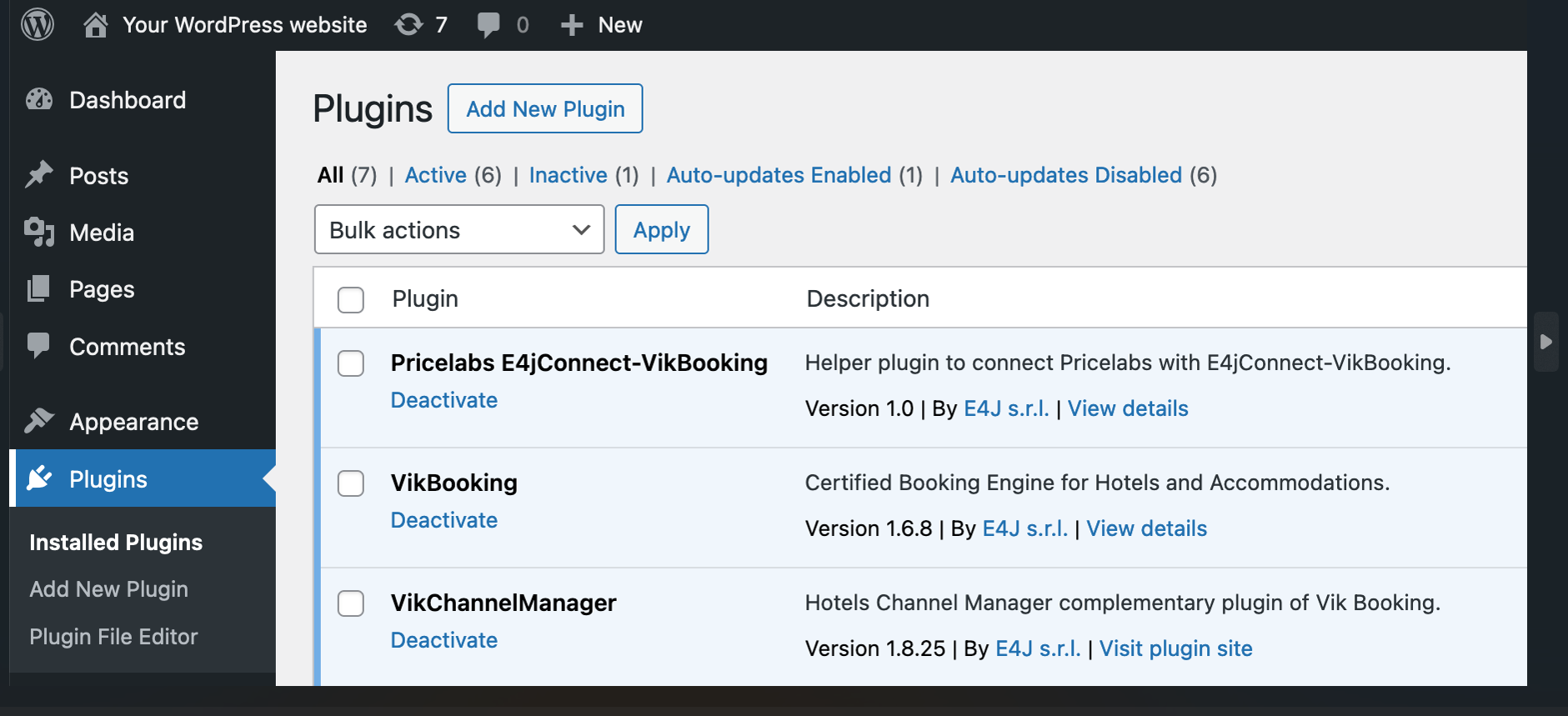Filter plugins by Inactive
Screen dimensions: 1568x716
click(569, 175)
